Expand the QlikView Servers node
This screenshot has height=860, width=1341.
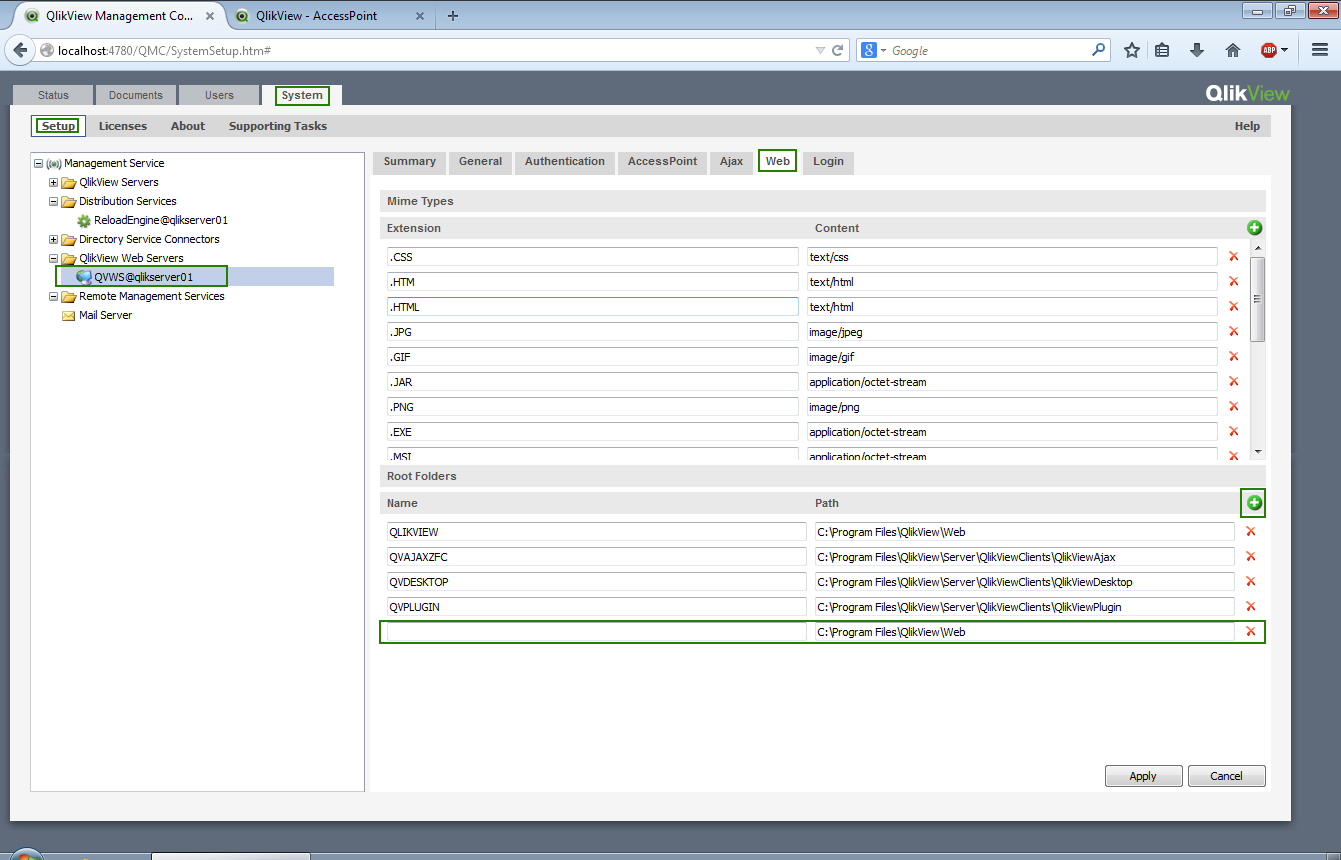click(x=54, y=182)
